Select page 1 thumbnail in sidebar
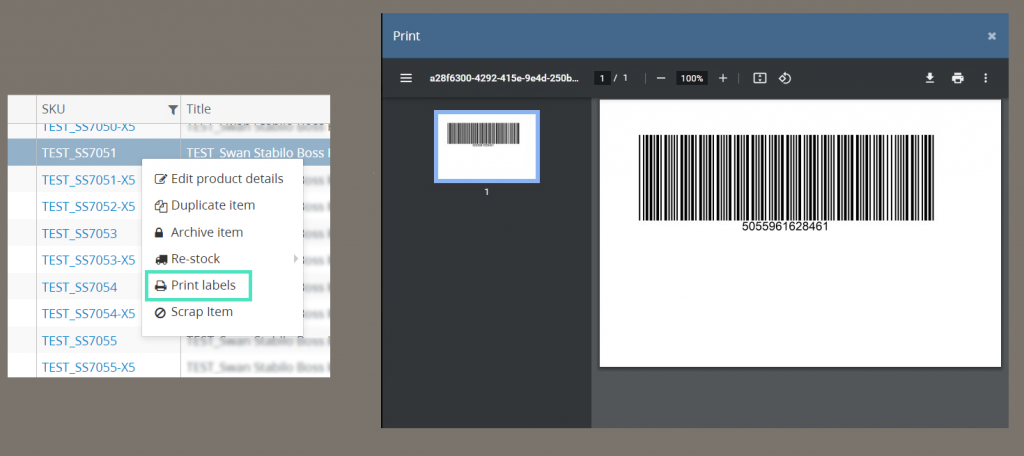This screenshot has height=456, width=1024. click(487, 146)
